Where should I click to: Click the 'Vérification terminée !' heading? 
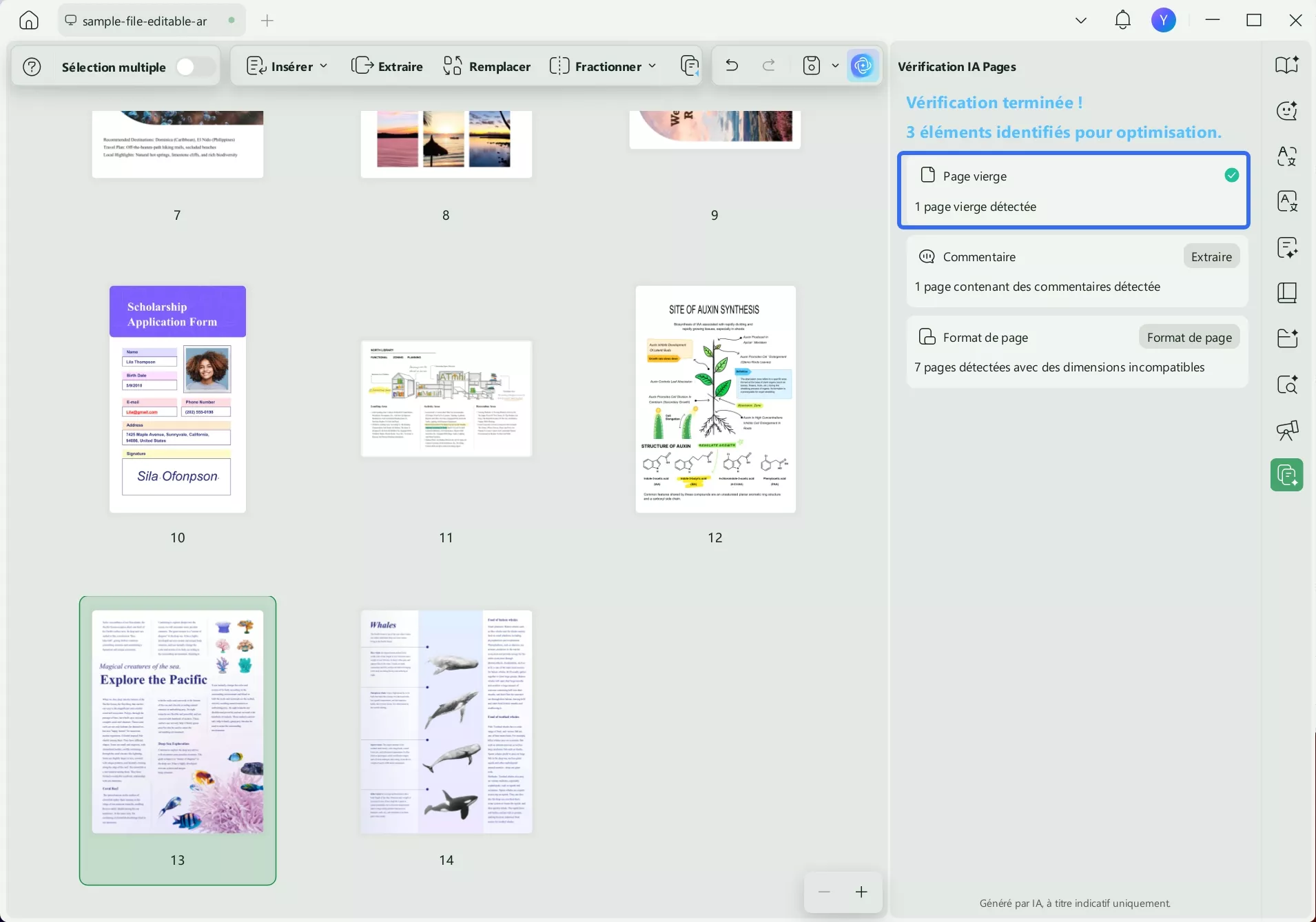[994, 103]
